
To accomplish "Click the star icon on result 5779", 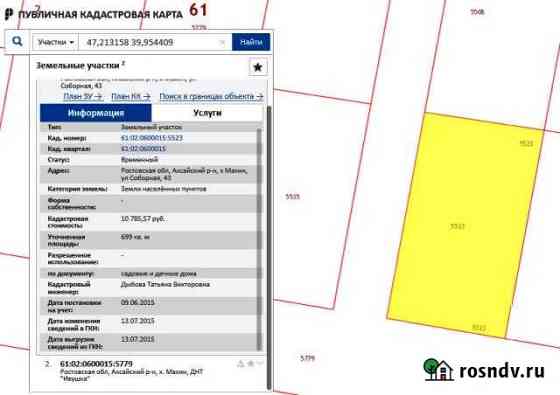I will (x=251, y=364).
